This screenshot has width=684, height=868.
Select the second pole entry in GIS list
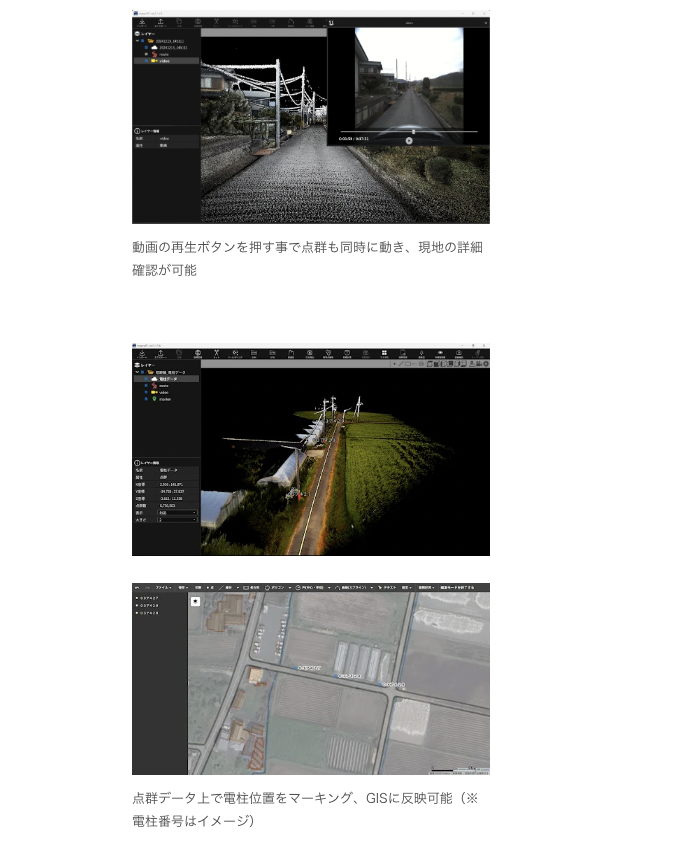tap(148, 606)
